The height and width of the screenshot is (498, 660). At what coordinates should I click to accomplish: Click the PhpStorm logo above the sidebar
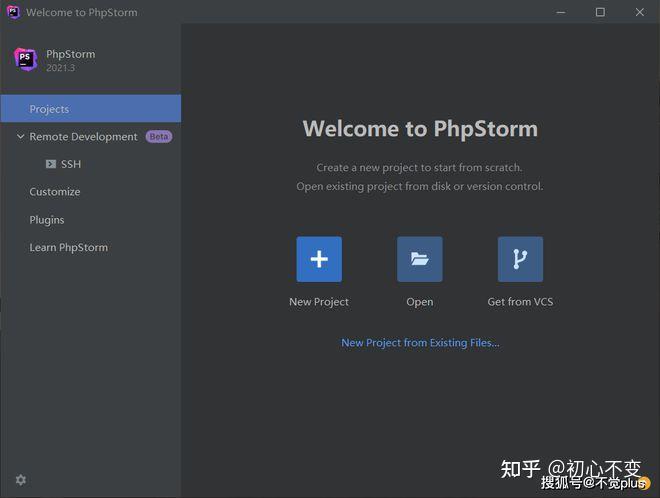(26, 59)
